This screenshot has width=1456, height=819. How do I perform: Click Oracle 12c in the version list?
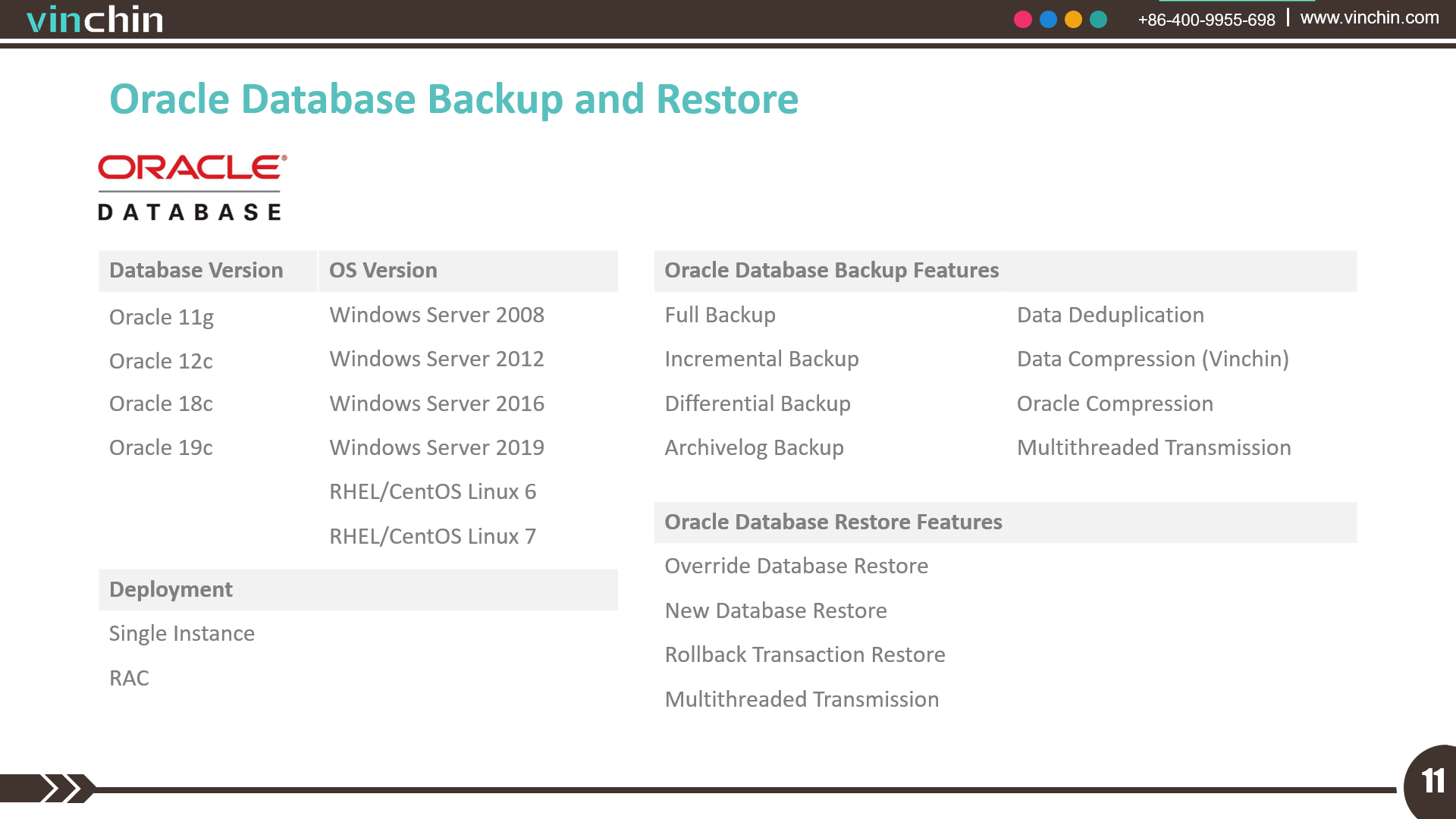[x=161, y=361]
